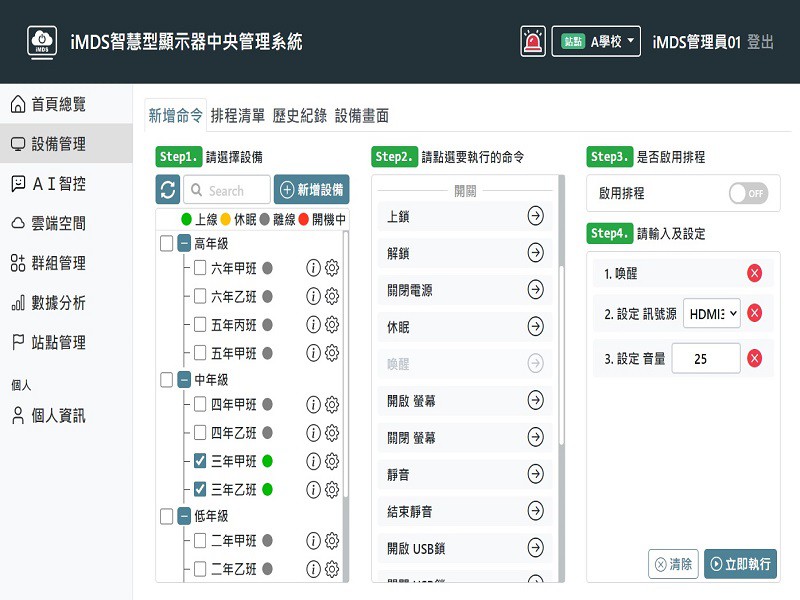Switch to the 排程清單 tab
The height and width of the screenshot is (600, 800).
coord(238,115)
